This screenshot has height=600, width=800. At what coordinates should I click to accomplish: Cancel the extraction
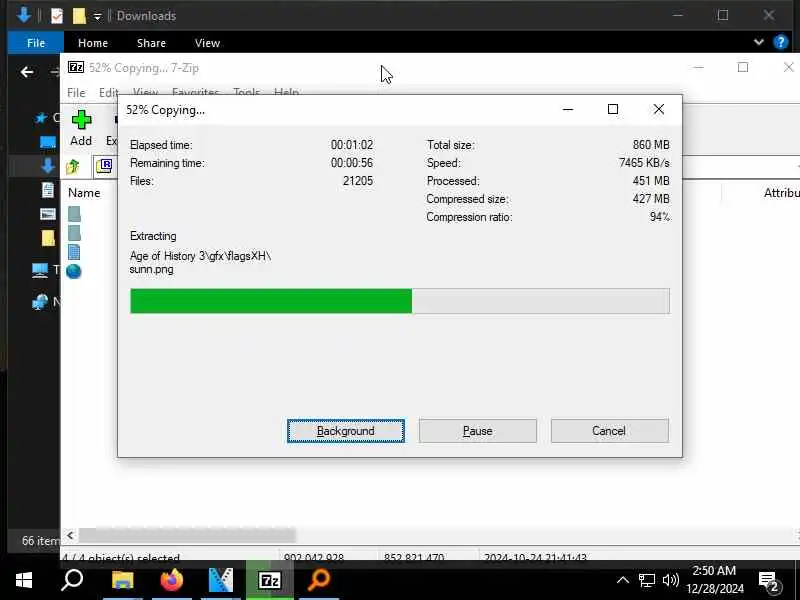click(x=609, y=431)
